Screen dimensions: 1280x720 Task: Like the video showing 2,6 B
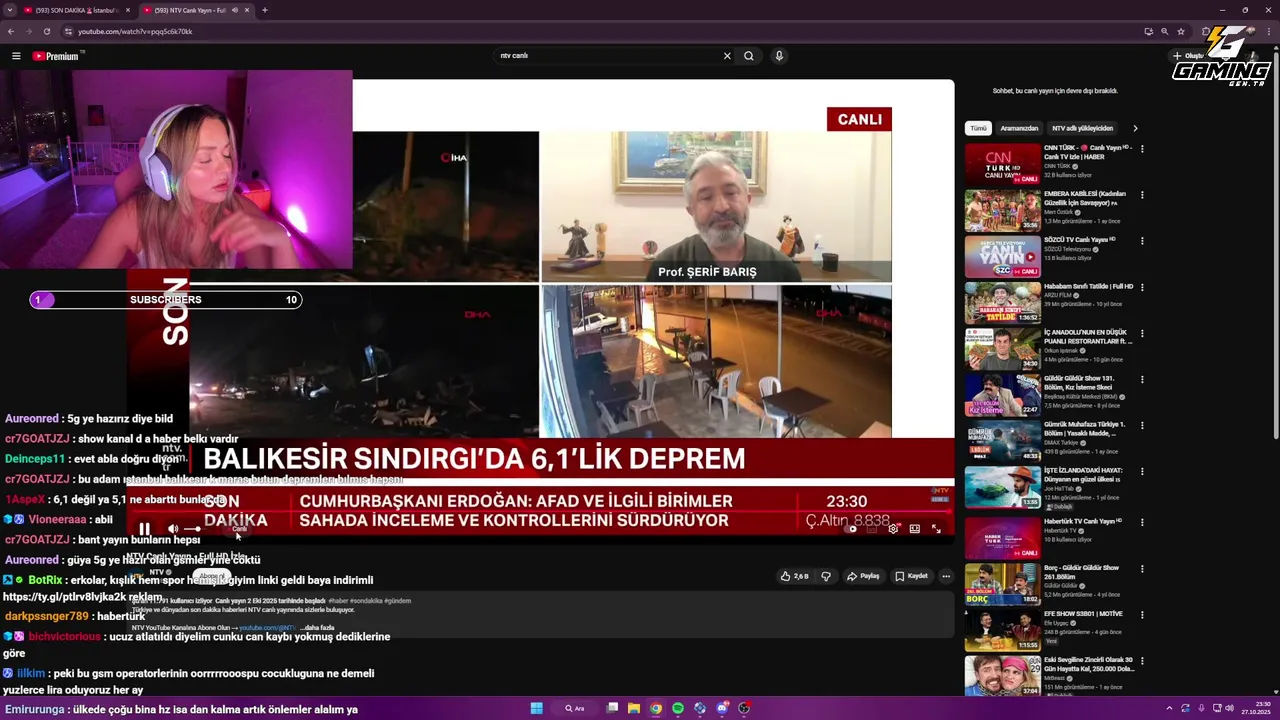[795, 576]
